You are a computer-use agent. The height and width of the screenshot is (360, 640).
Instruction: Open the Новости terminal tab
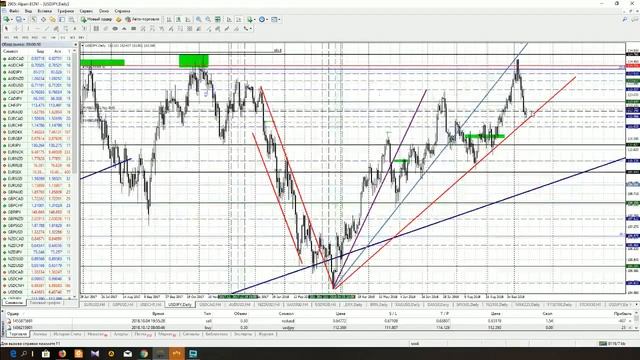click(x=97, y=334)
